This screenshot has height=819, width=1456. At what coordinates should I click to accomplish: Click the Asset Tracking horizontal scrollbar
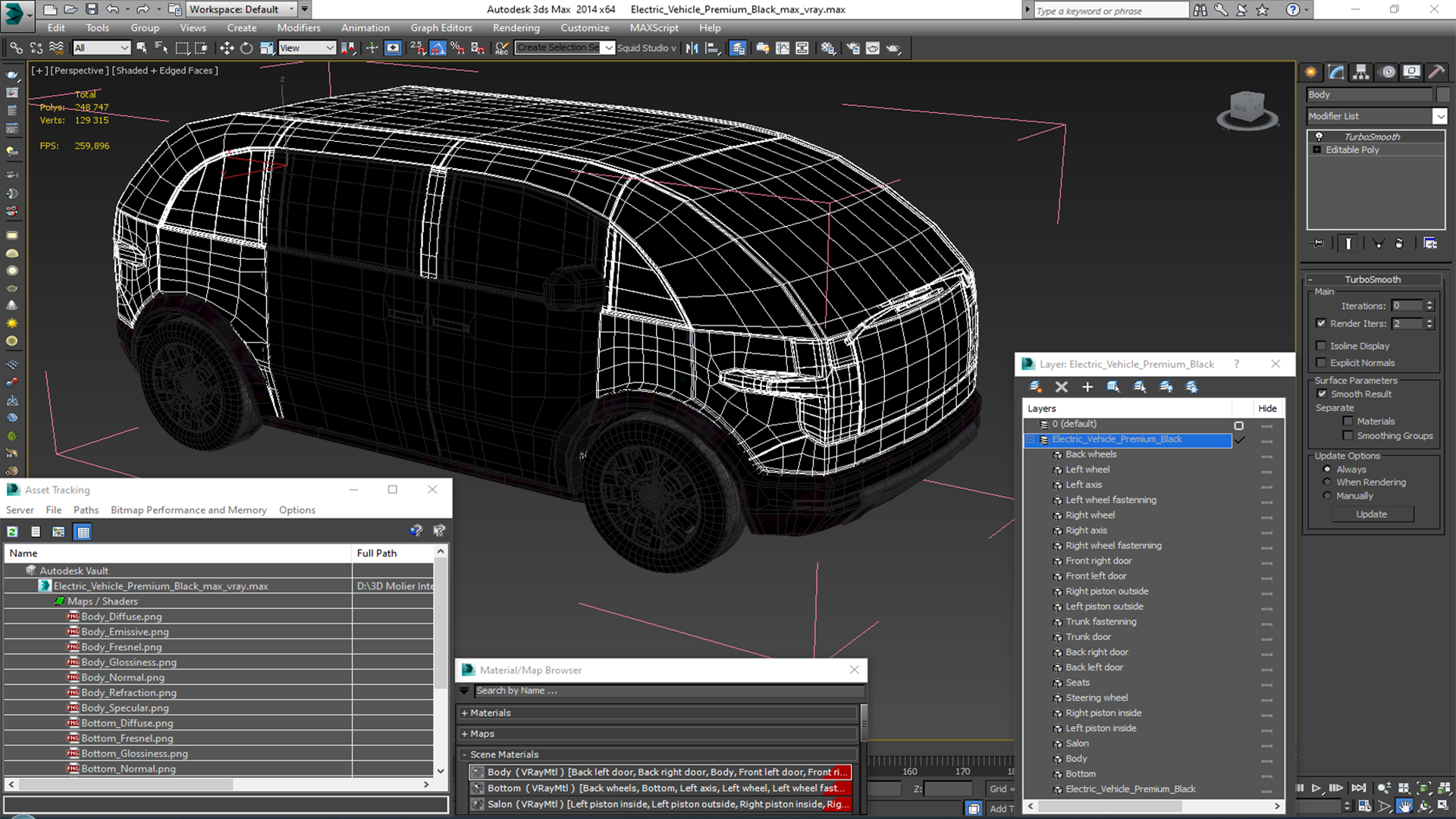click(x=218, y=785)
